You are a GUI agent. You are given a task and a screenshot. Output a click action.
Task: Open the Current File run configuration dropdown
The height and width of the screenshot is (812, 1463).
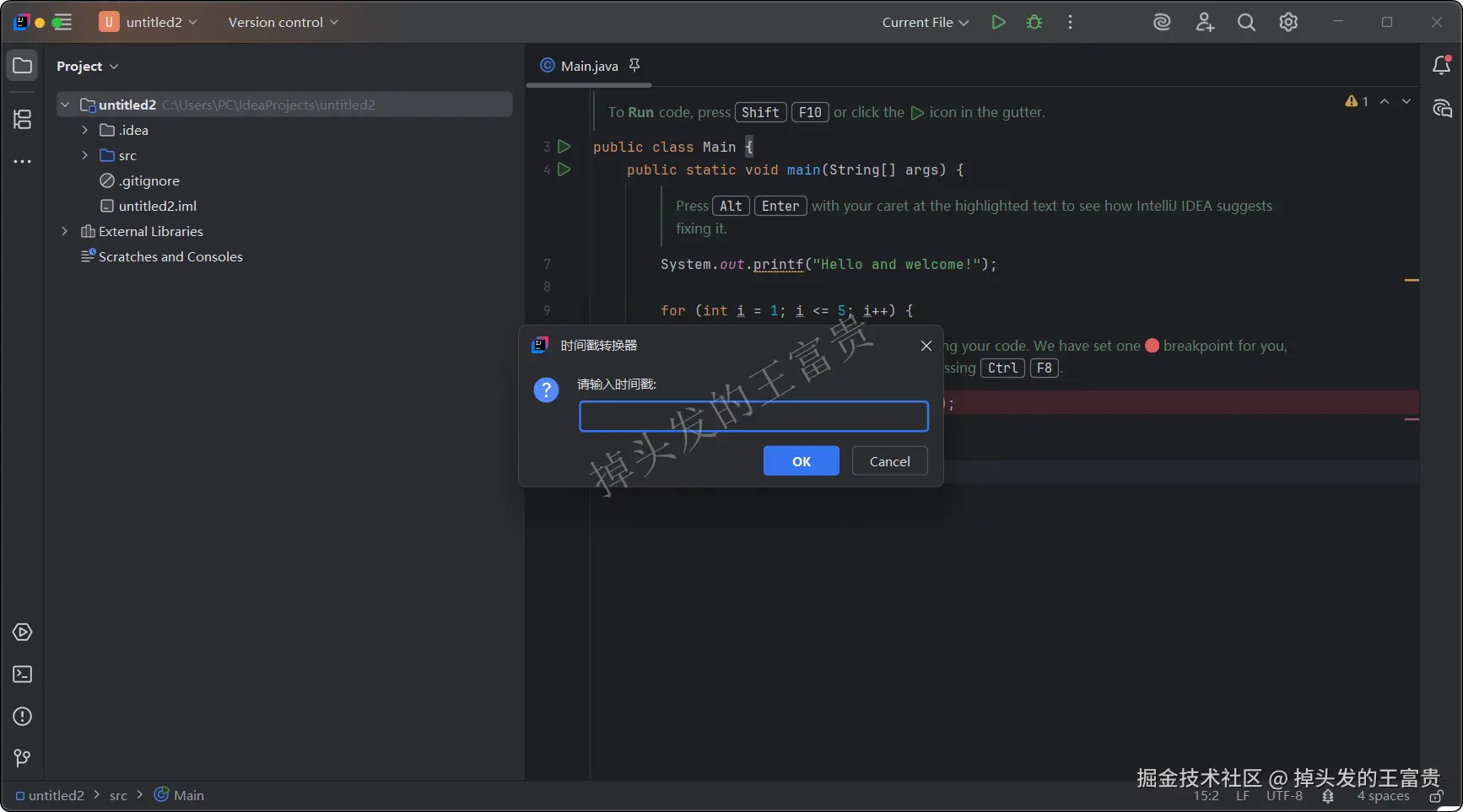(925, 23)
